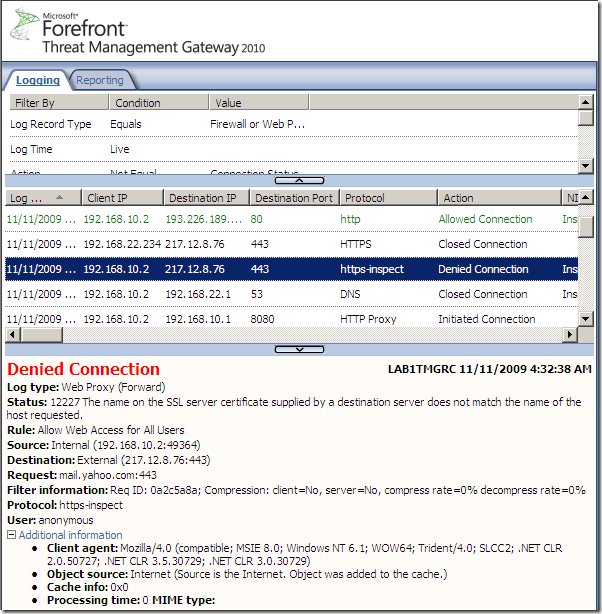Click client IP 192.168.22.234 cell
The width and height of the screenshot is (602, 614).
pyautogui.click(x=122, y=244)
